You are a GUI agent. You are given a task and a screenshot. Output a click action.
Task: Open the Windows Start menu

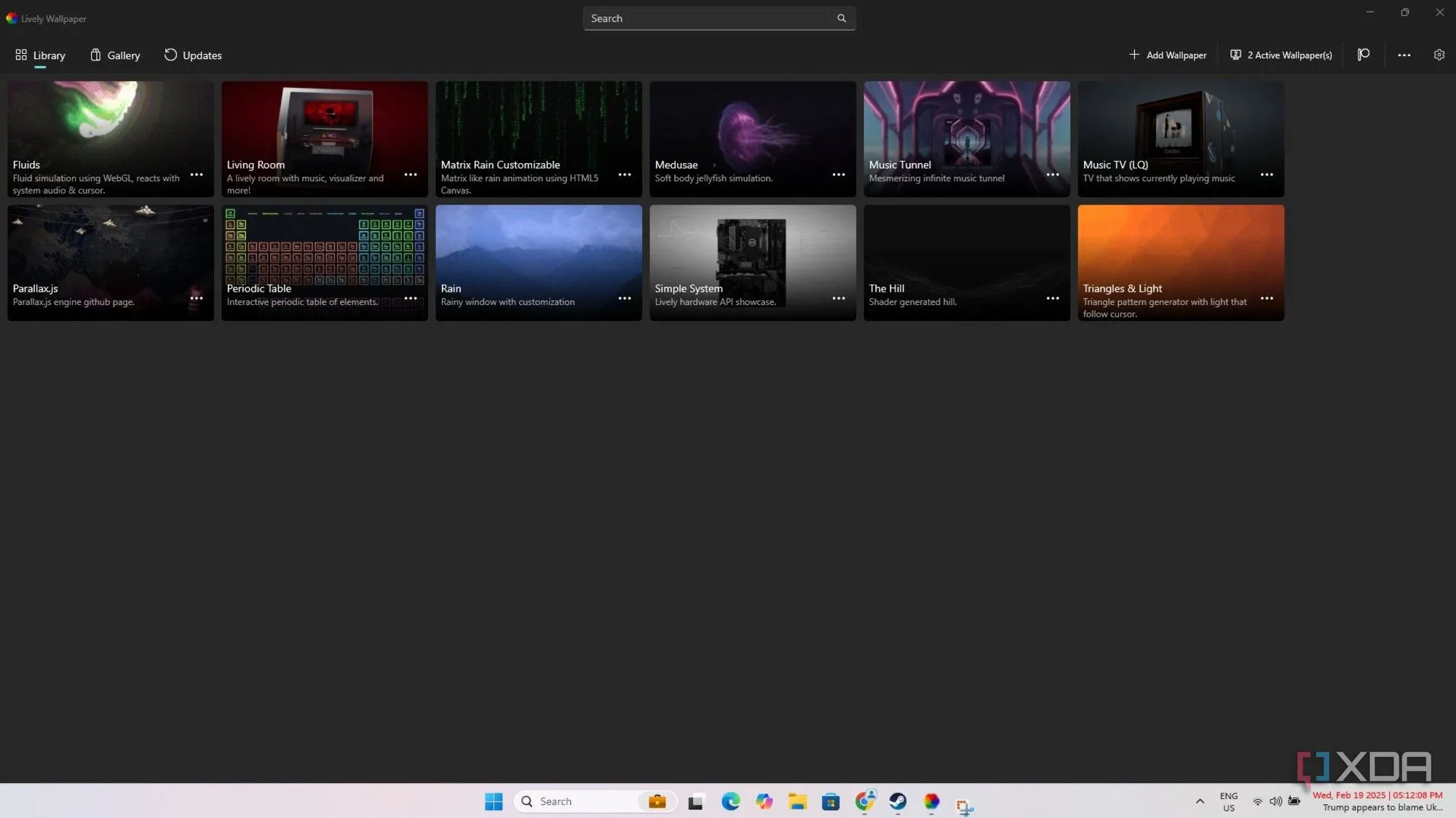pyautogui.click(x=494, y=801)
